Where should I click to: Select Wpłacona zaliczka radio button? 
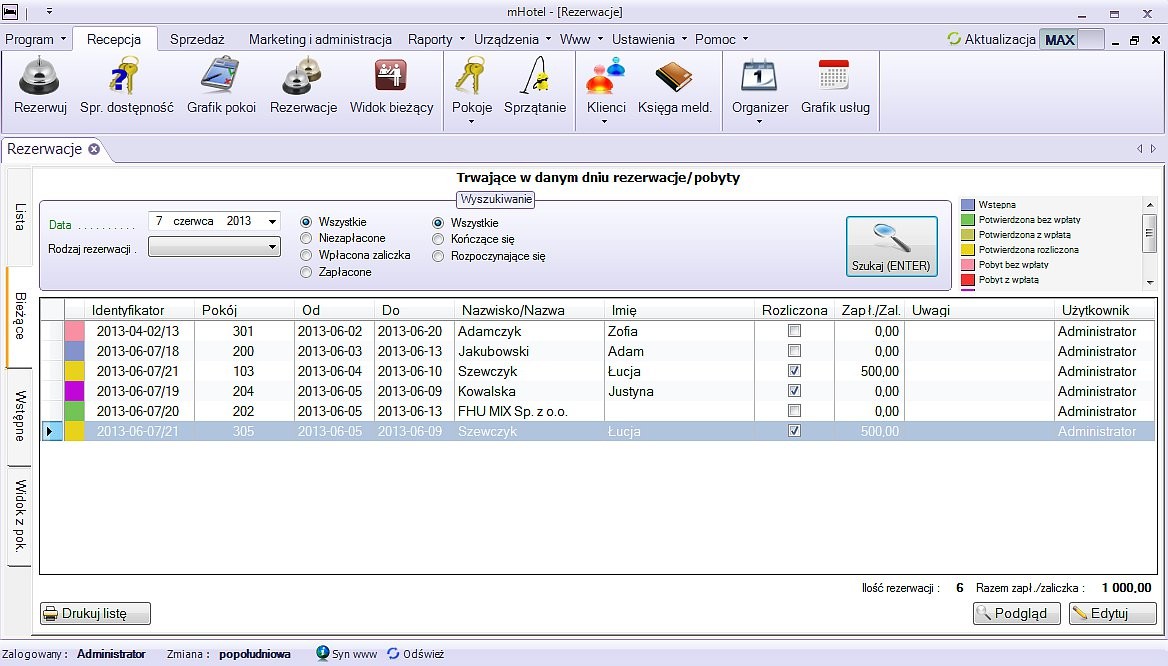pyautogui.click(x=305, y=255)
